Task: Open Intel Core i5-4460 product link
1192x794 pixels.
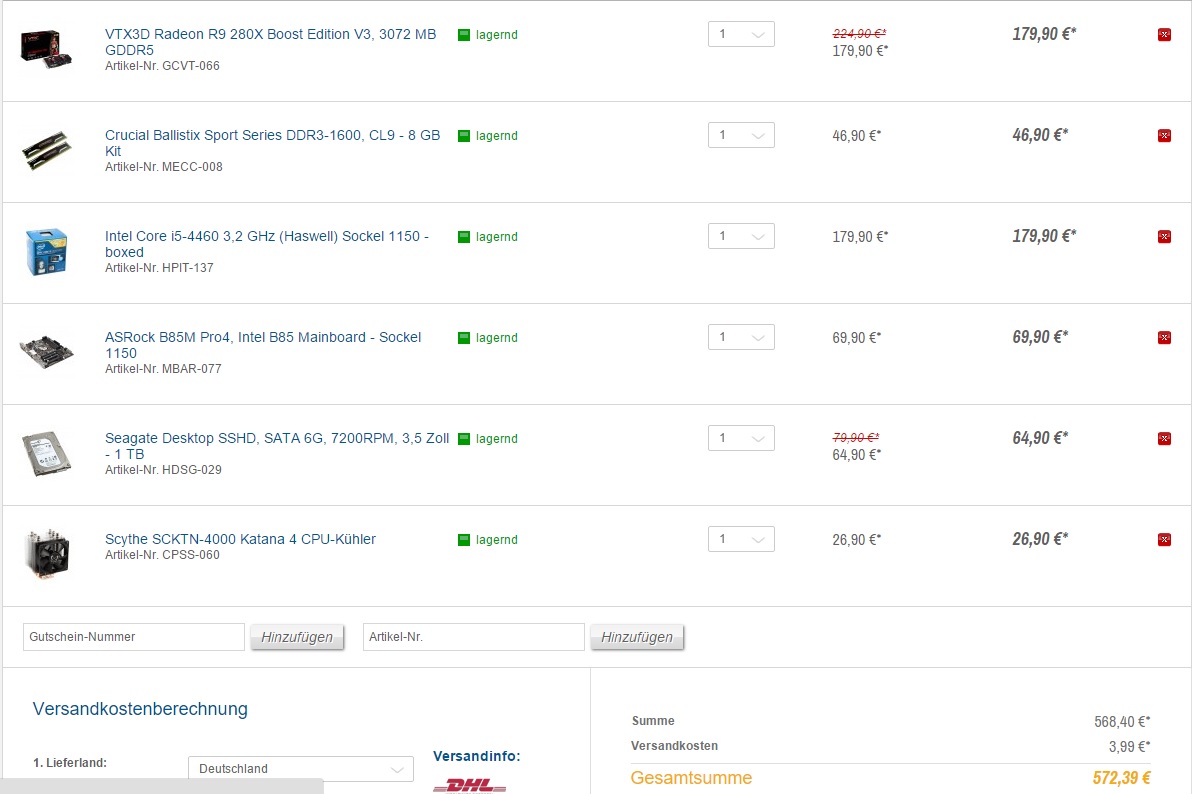Action: coord(267,244)
